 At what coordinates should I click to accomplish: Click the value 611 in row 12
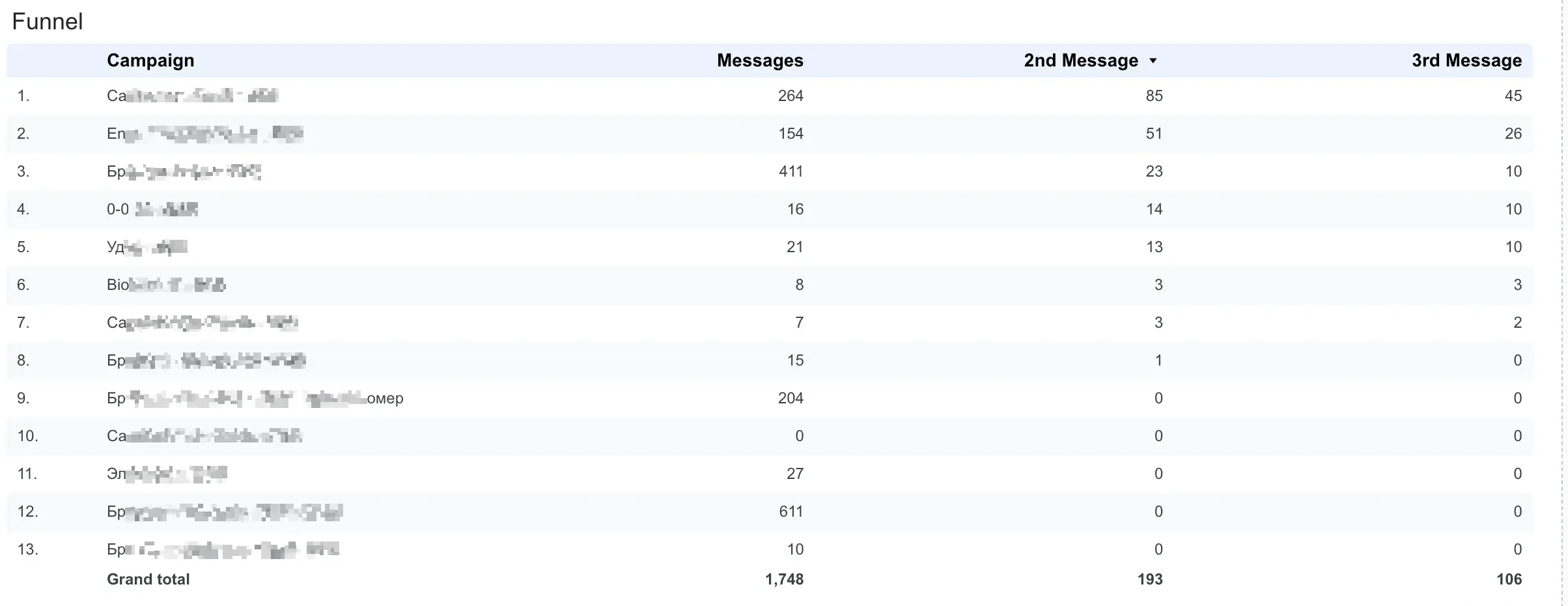coord(790,512)
